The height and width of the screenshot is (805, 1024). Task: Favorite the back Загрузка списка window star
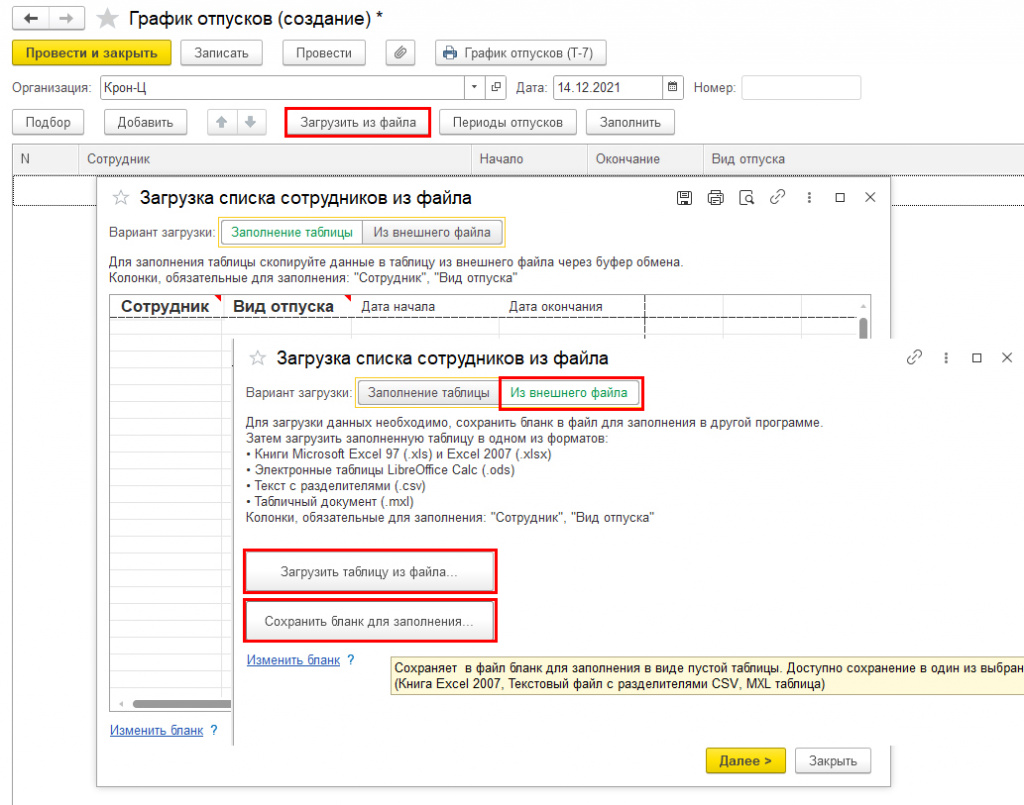click(121, 198)
